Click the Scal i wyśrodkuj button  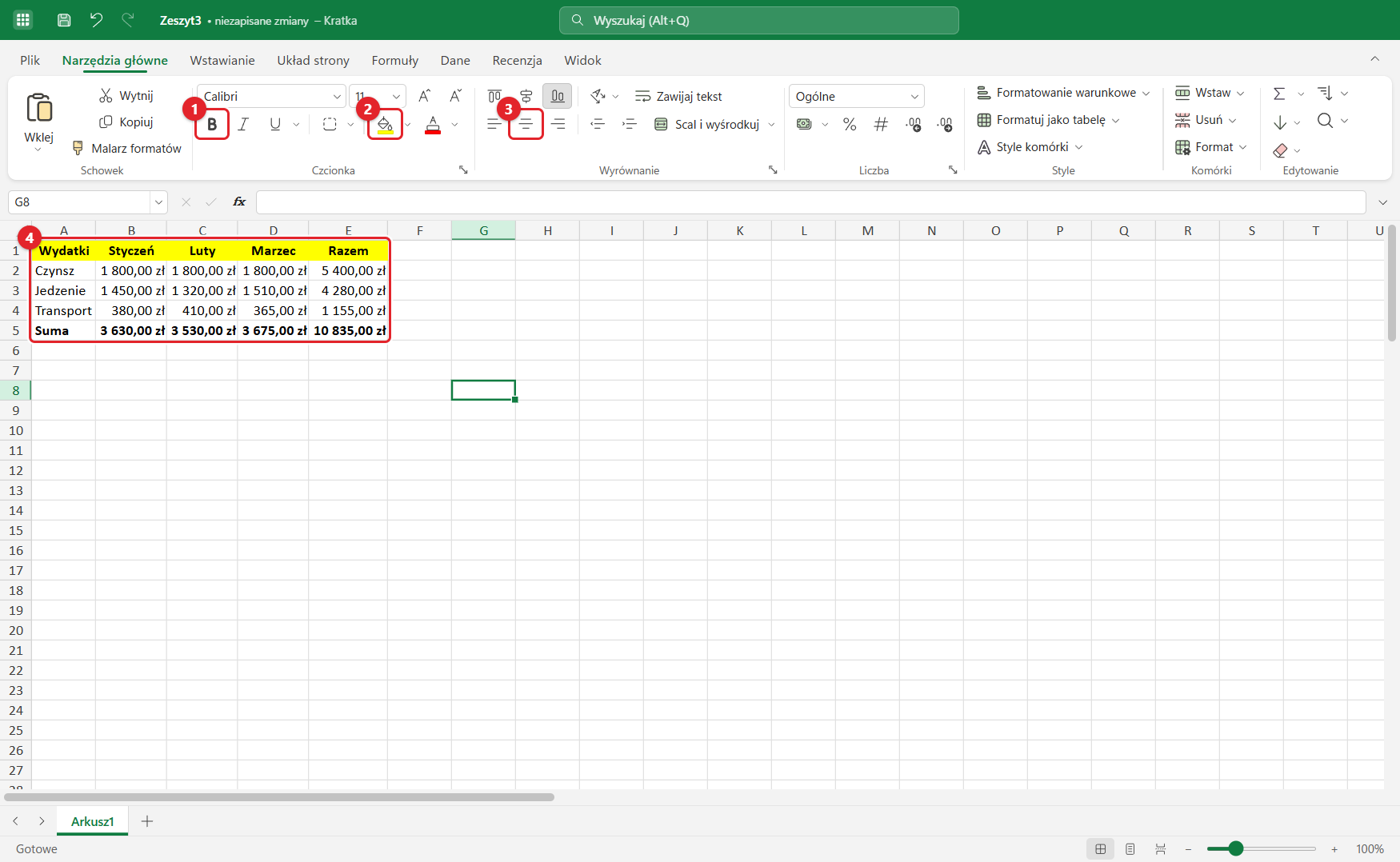point(707,124)
